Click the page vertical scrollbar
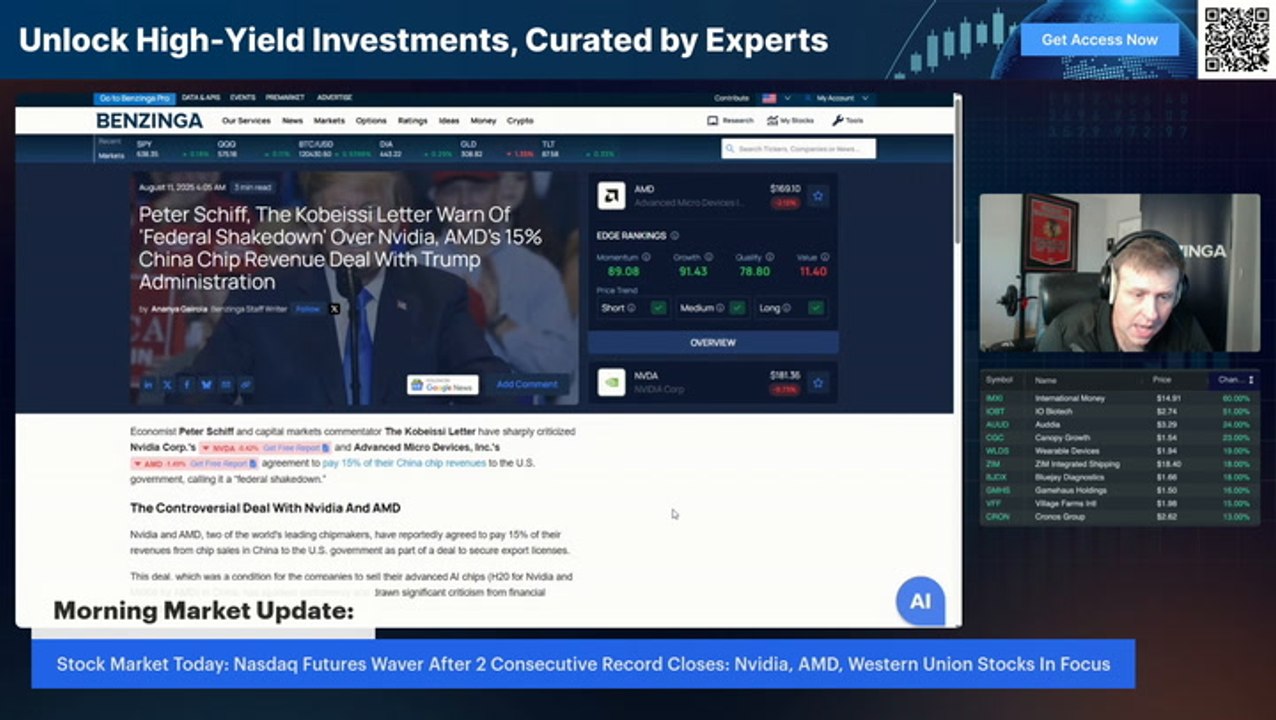Screen dimensions: 1276x720 click(958, 170)
